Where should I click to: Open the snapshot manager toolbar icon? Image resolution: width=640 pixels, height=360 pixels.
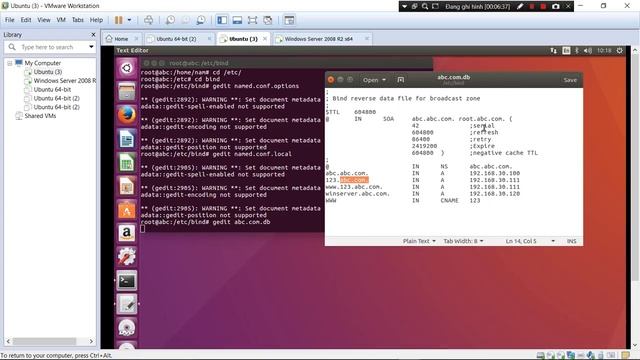[x=201, y=20]
